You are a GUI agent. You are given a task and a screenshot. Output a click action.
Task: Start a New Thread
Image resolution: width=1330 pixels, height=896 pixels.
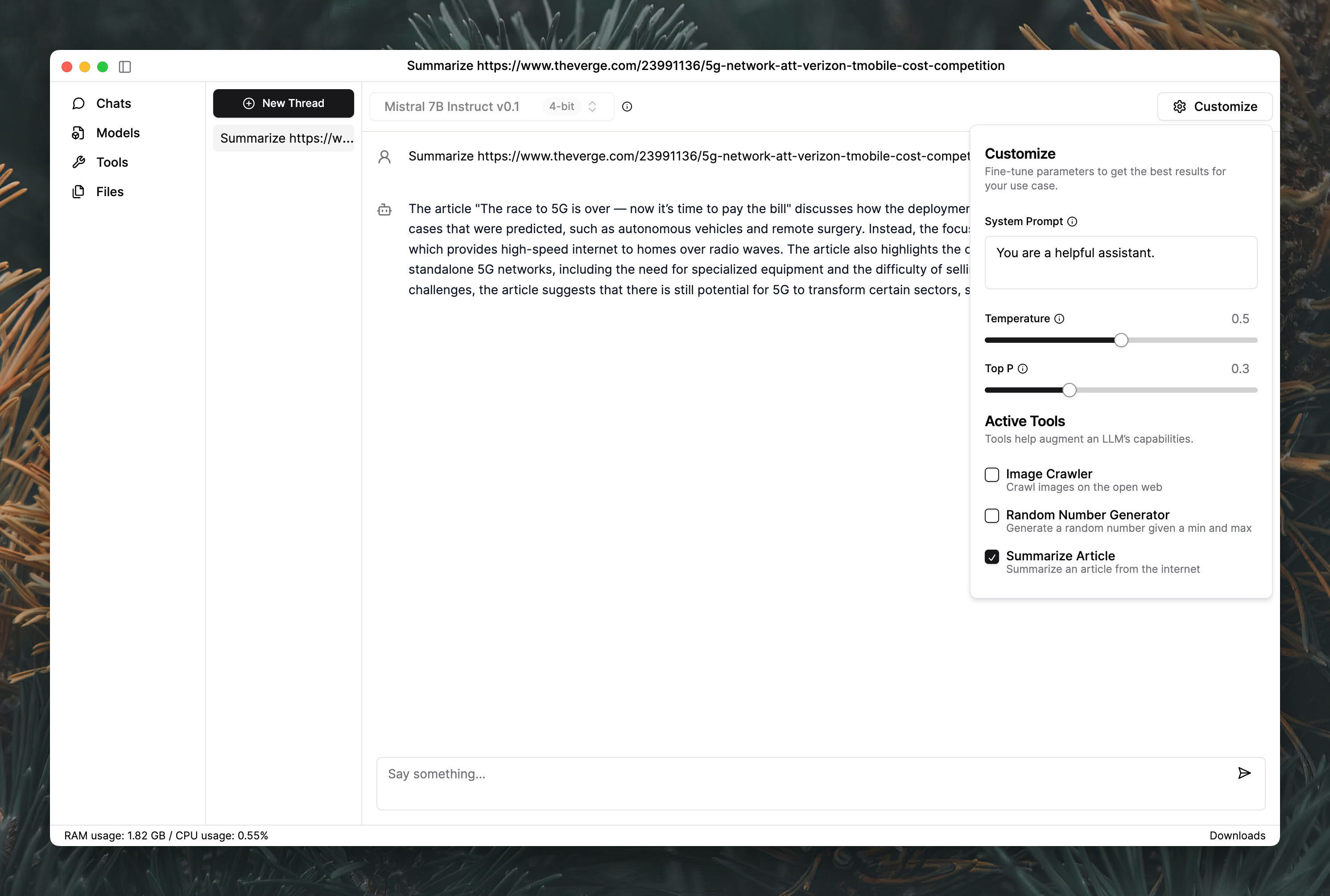coord(283,103)
